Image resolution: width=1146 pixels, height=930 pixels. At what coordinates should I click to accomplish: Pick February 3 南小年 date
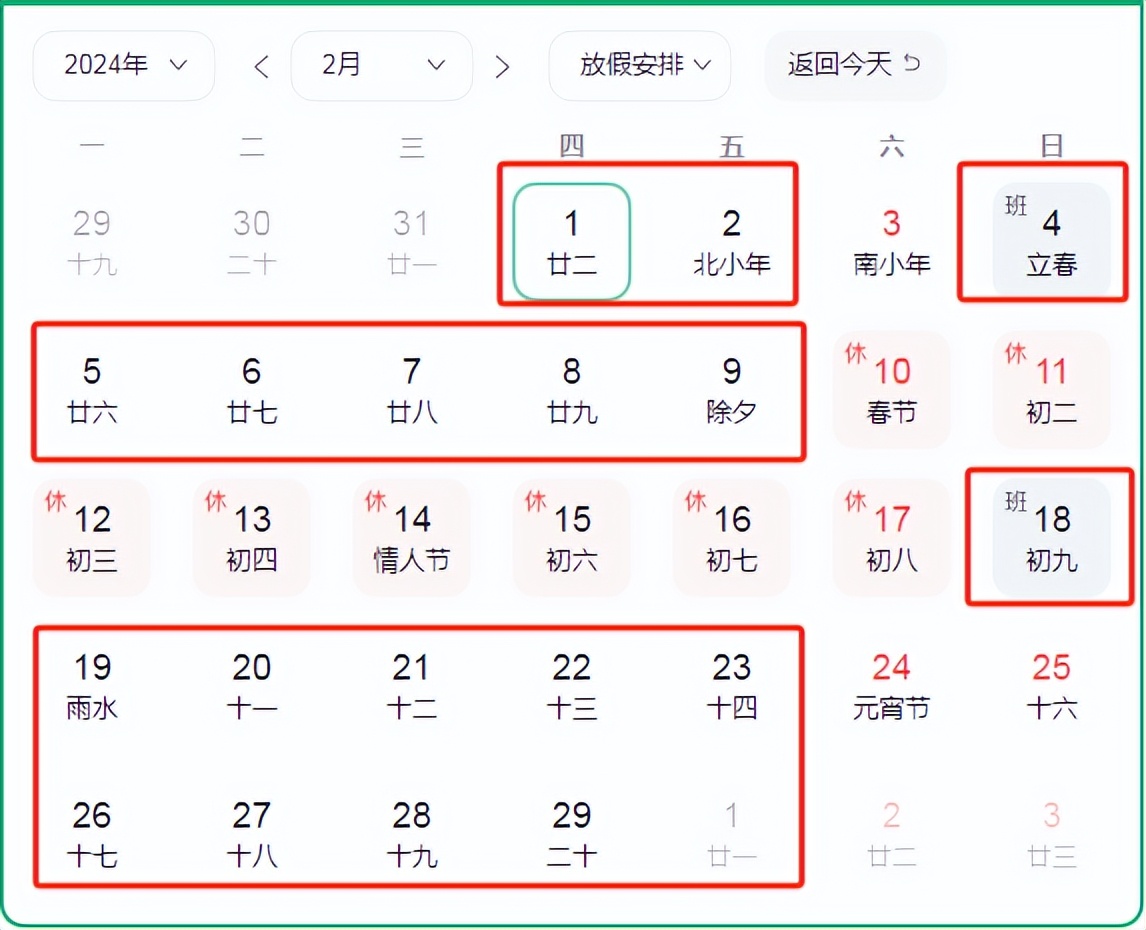pos(891,242)
